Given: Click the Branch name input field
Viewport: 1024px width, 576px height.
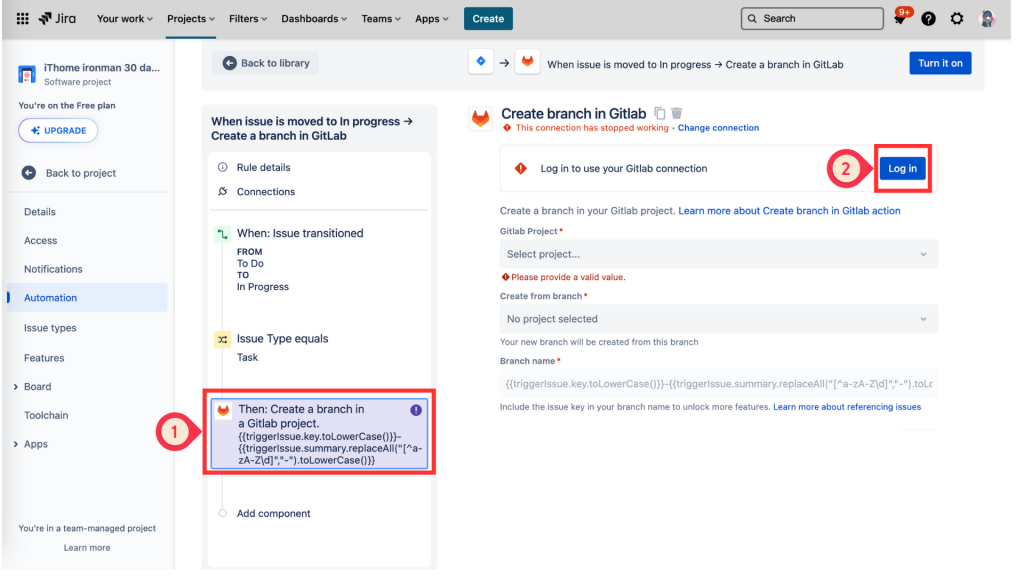Looking at the screenshot, I should 718,384.
